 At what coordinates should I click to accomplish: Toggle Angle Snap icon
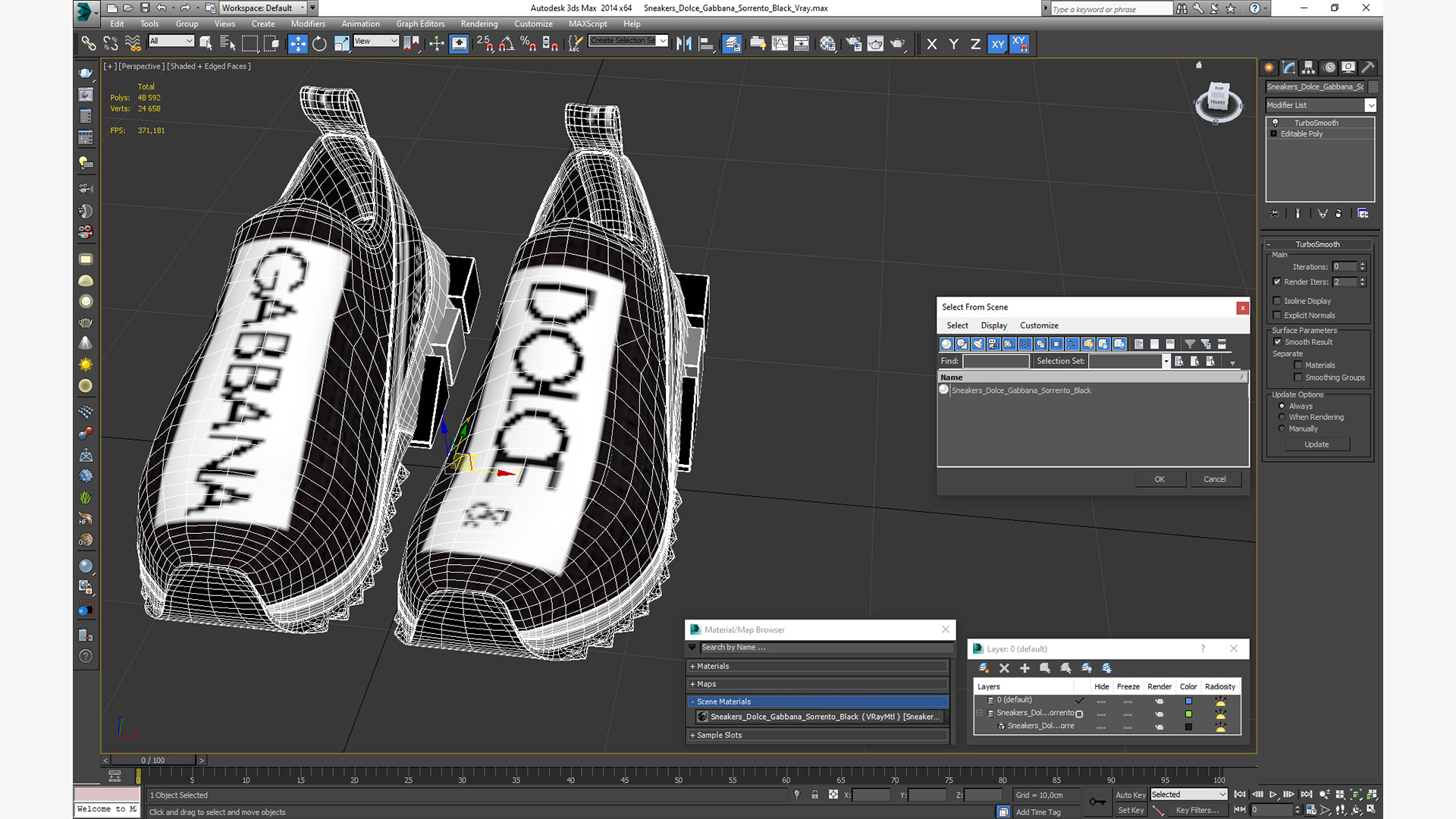point(507,44)
